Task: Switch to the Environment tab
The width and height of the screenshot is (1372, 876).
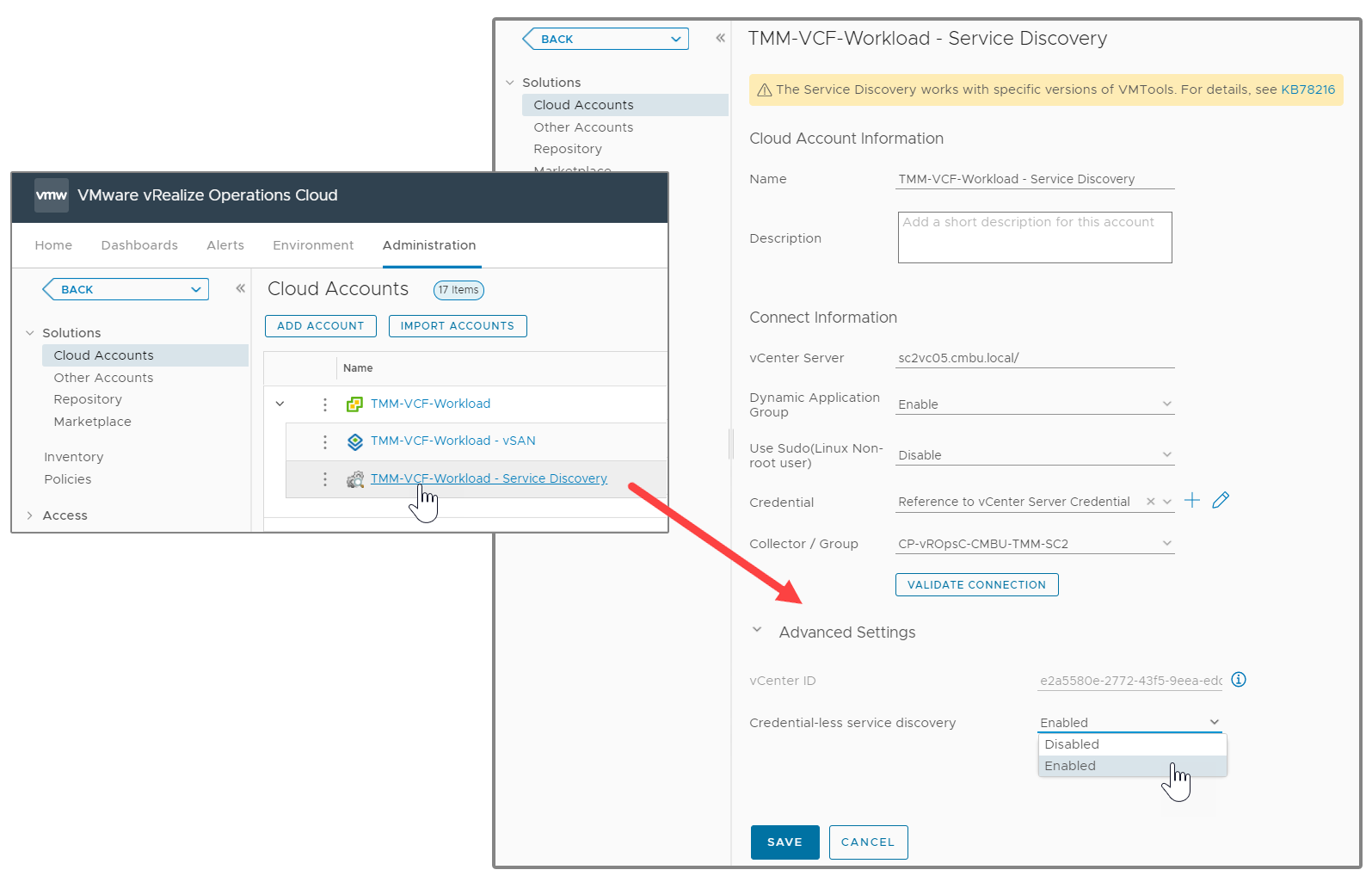Action: (313, 245)
